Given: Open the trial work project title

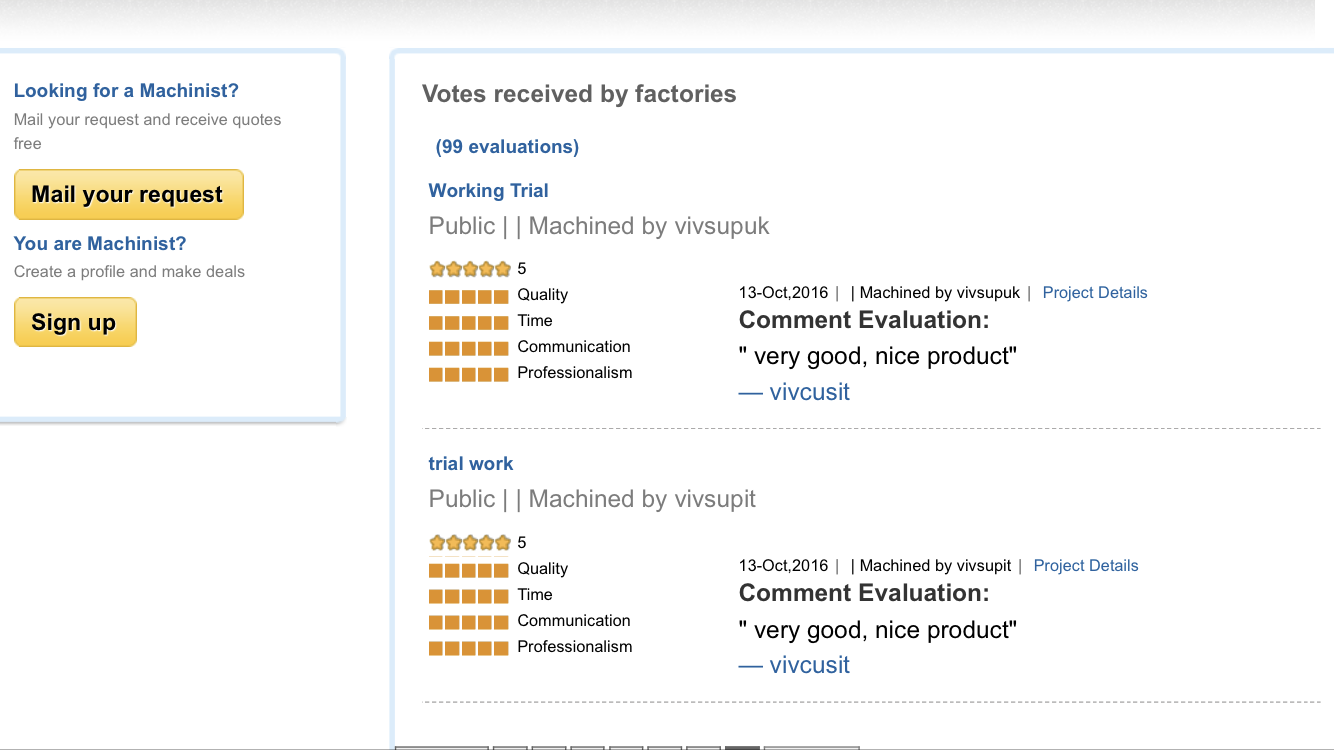Looking at the screenshot, I should (470, 464).
